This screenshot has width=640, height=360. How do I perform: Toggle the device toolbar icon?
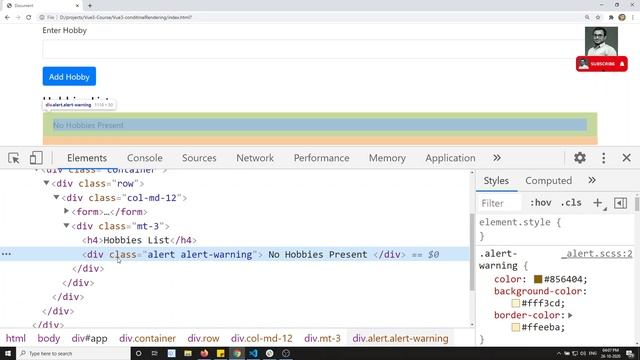pyautogui.click(x=36, y=158)
